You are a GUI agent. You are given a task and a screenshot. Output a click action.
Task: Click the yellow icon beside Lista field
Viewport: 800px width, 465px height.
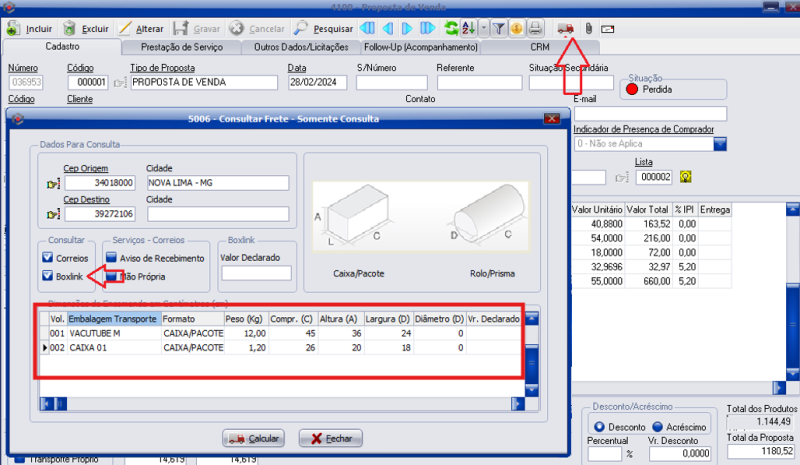click(686, 177)
